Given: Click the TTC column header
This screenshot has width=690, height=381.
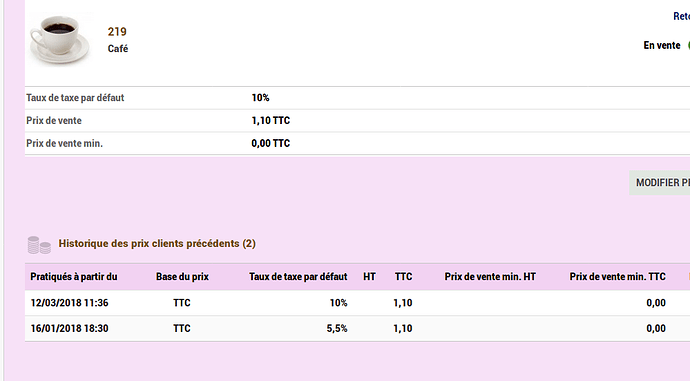Looking at the screenshot, I should click(x=404, y=277).
